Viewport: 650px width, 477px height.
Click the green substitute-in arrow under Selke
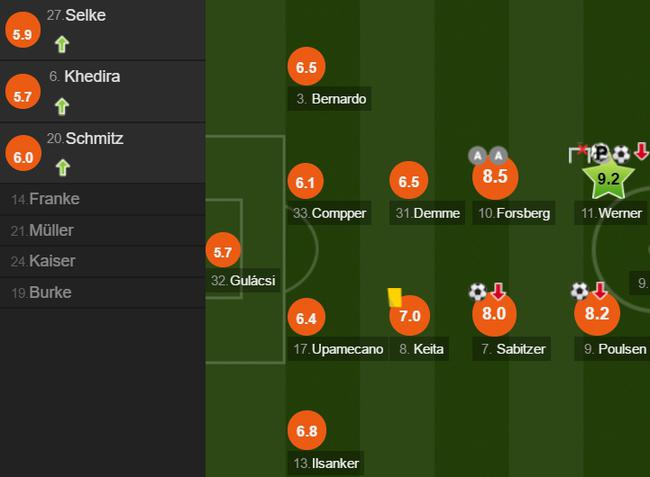[x=62, y=44]
